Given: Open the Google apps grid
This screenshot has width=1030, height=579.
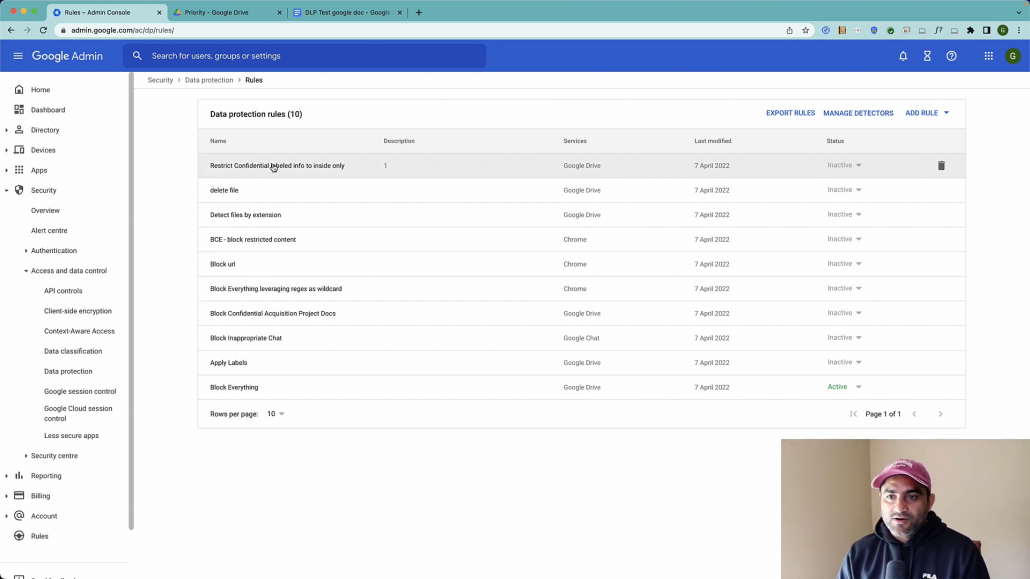Looking at the screenshot, I should (989, 56).
